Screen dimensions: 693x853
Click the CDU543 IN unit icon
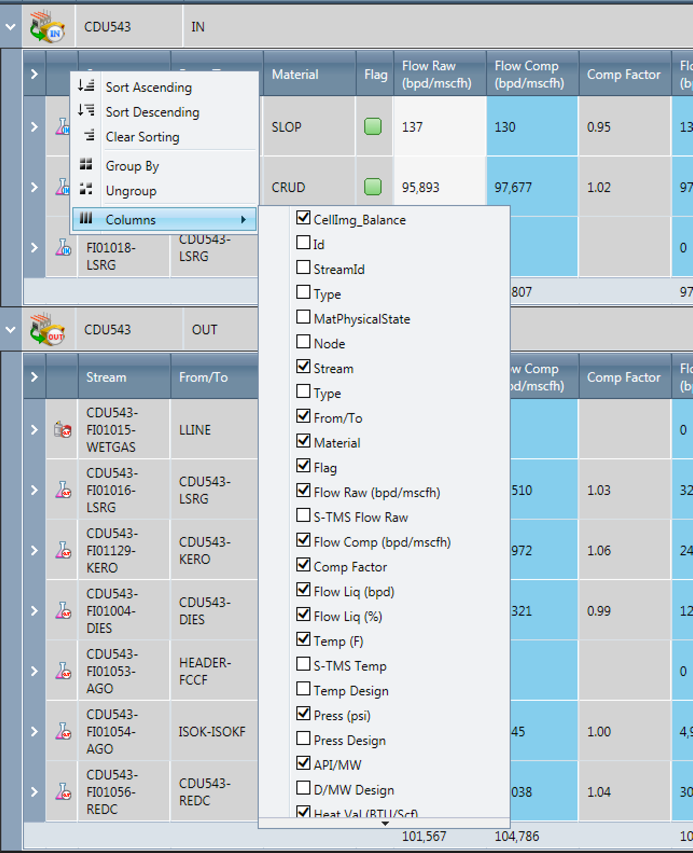(x=46, y=27)
